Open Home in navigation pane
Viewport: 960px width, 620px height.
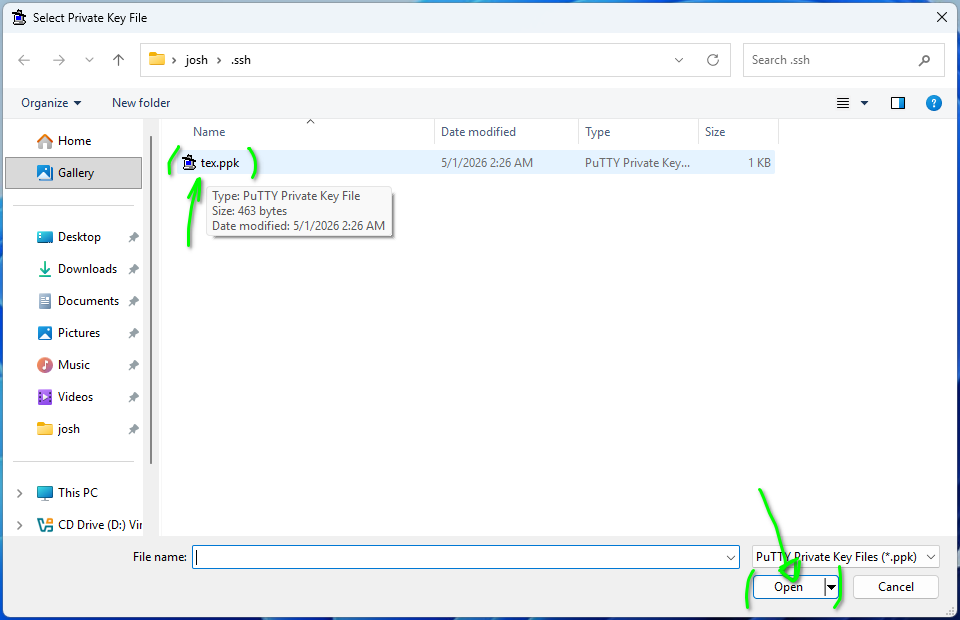(x=74, y=141)
